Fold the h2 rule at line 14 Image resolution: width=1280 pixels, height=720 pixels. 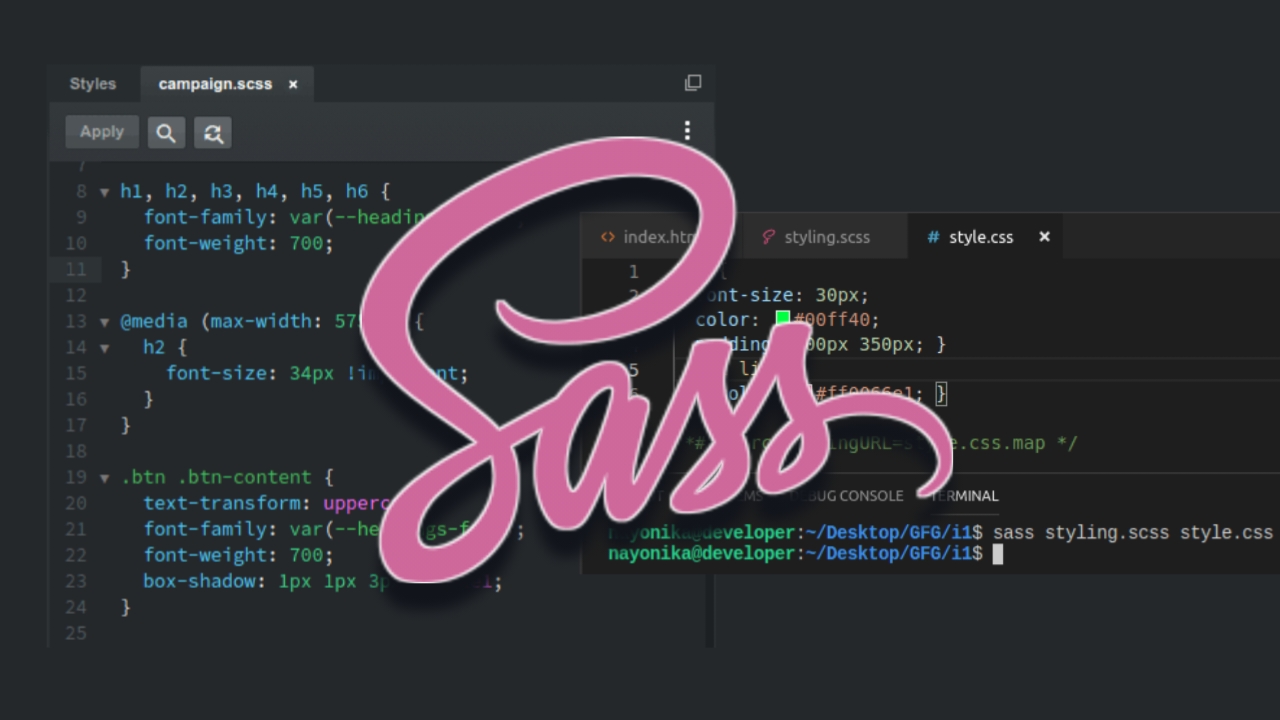click(104, 348)
